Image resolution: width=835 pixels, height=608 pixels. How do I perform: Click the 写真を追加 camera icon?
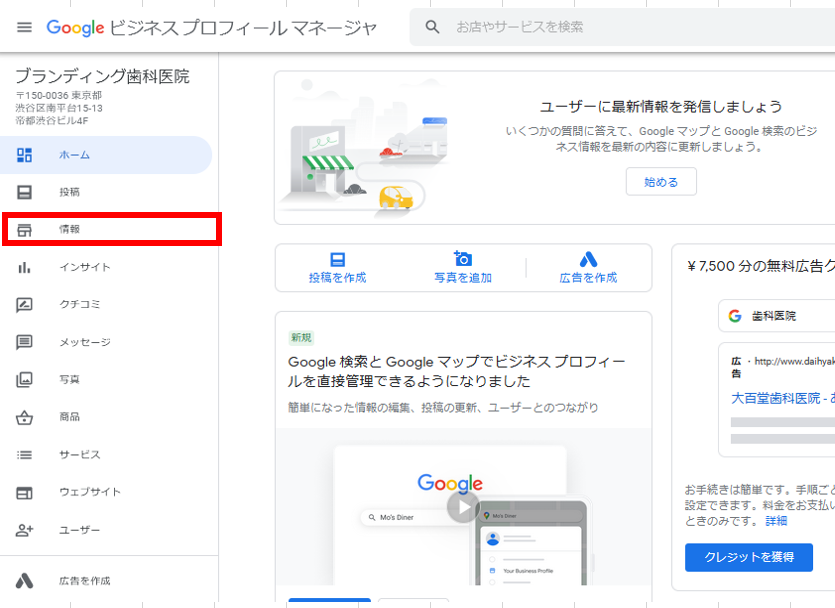[463, 258]
